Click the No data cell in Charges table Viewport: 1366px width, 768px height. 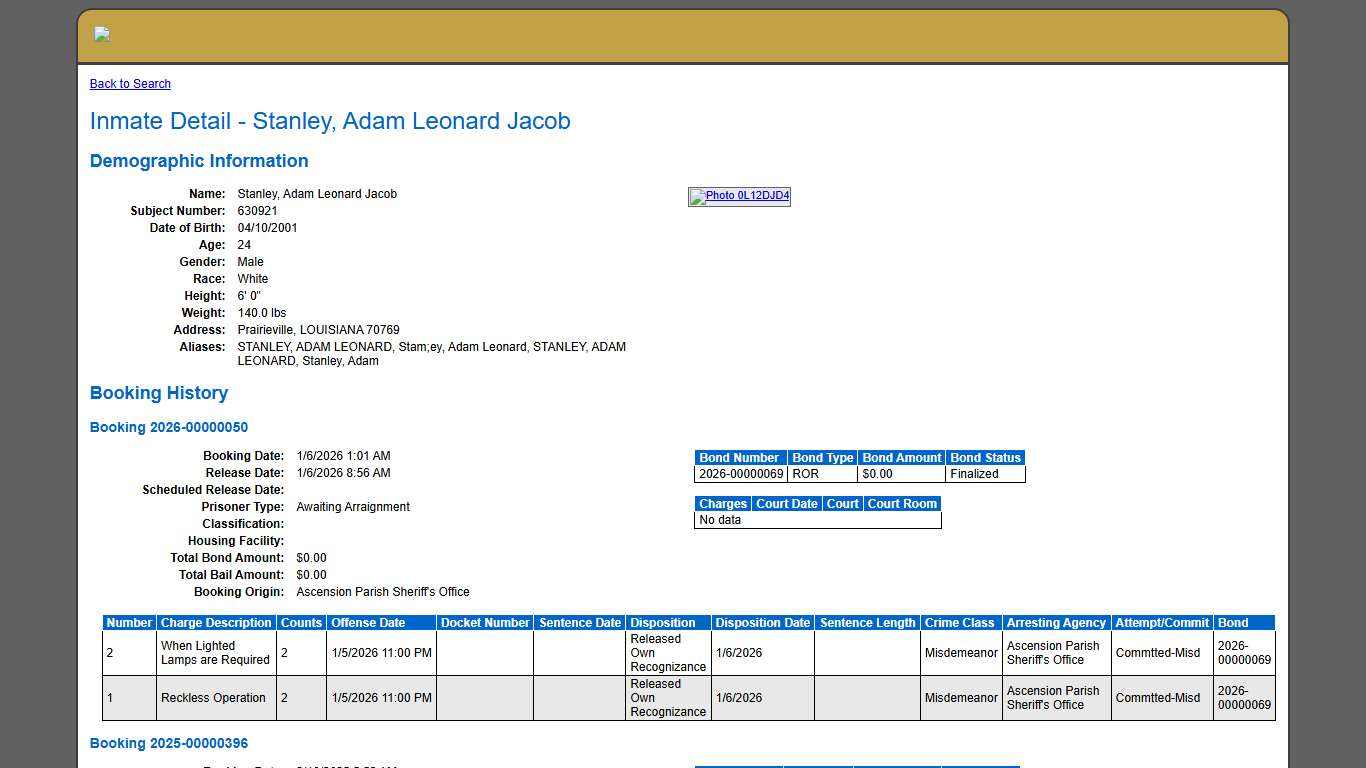point(720,519)
